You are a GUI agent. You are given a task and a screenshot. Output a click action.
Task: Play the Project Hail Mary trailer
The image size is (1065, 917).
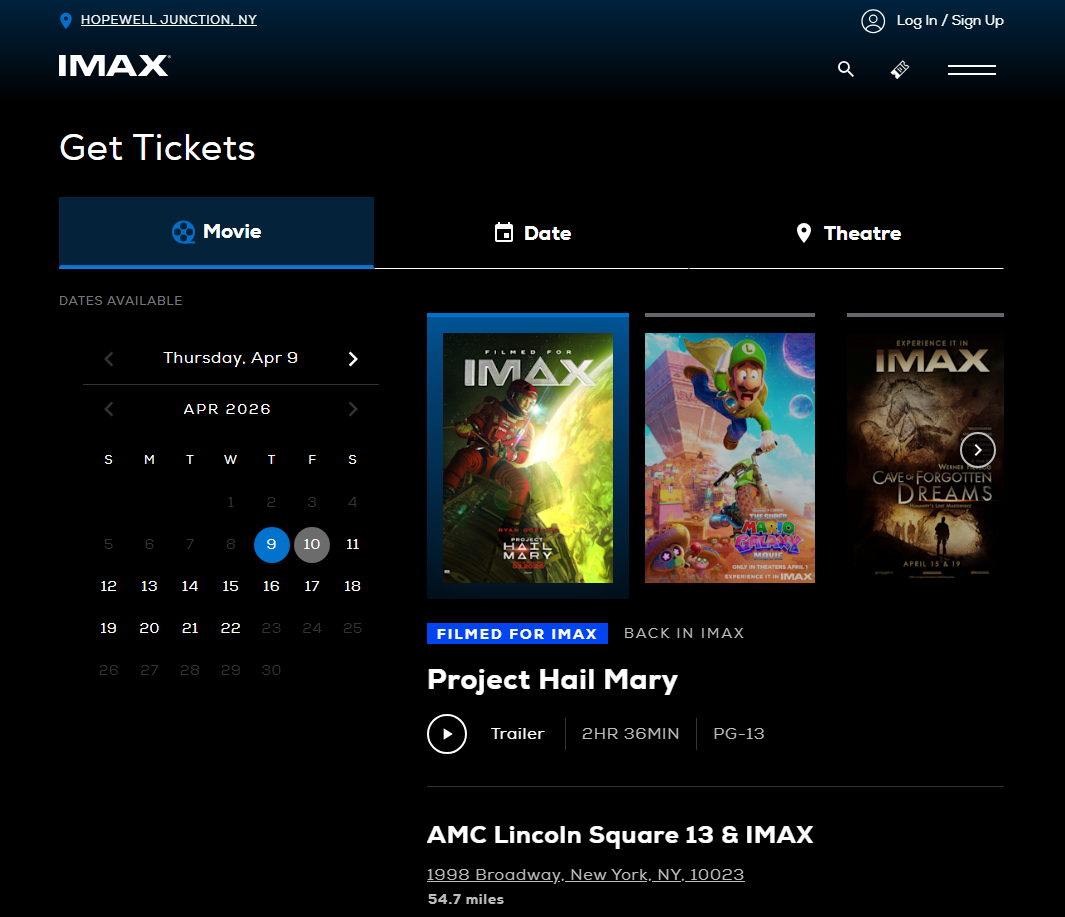(x=447, y=734)
